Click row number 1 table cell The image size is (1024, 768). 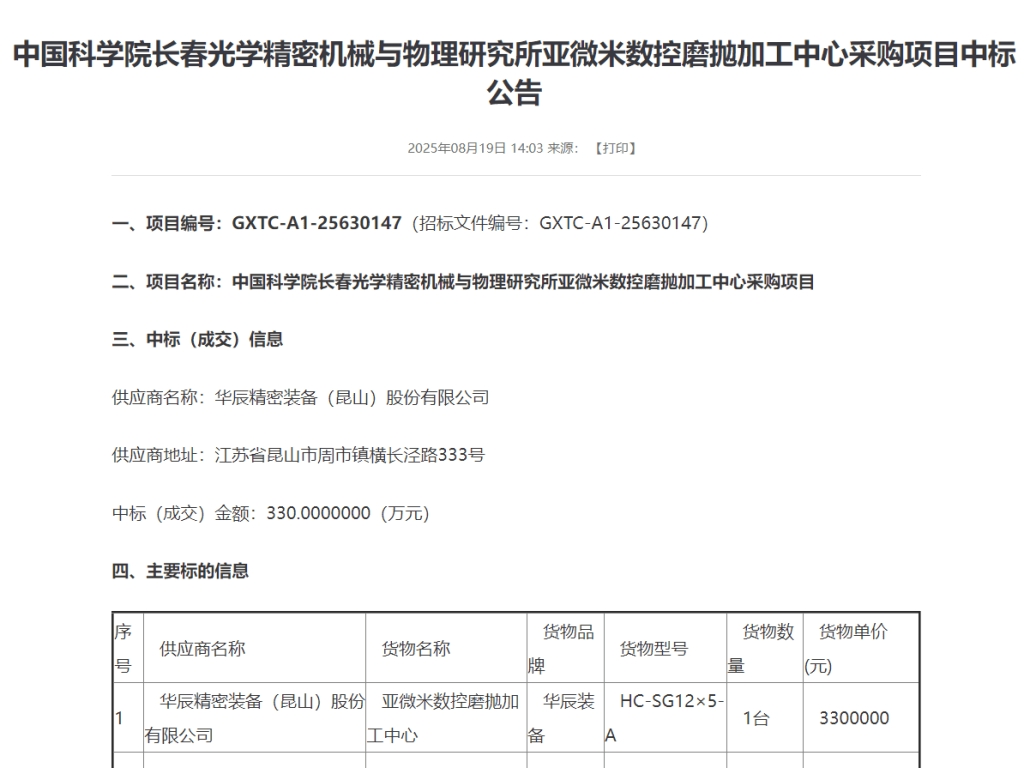tap(128, 718)
